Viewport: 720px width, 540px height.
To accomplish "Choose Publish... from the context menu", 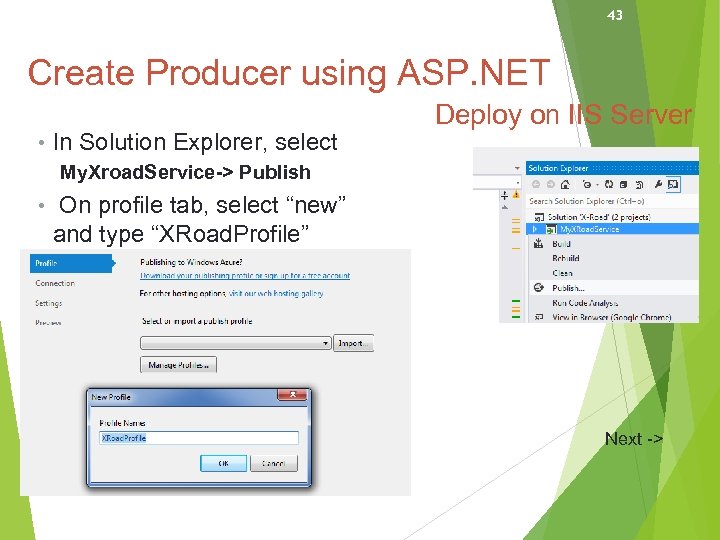I will (614, 288).
